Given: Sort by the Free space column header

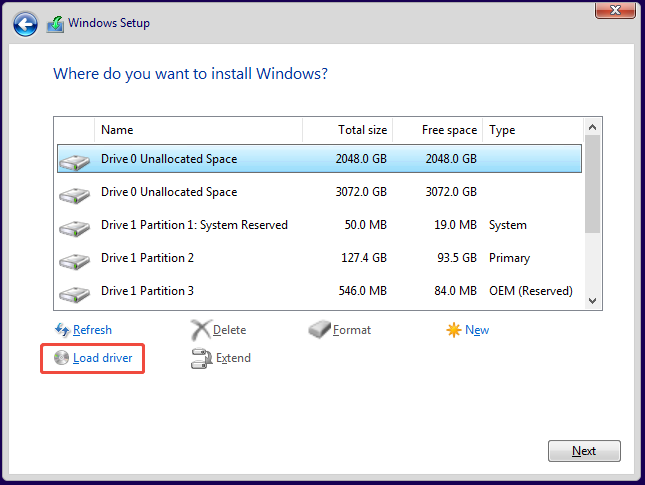Looking at the screenshot, I should tap(438, 130).
